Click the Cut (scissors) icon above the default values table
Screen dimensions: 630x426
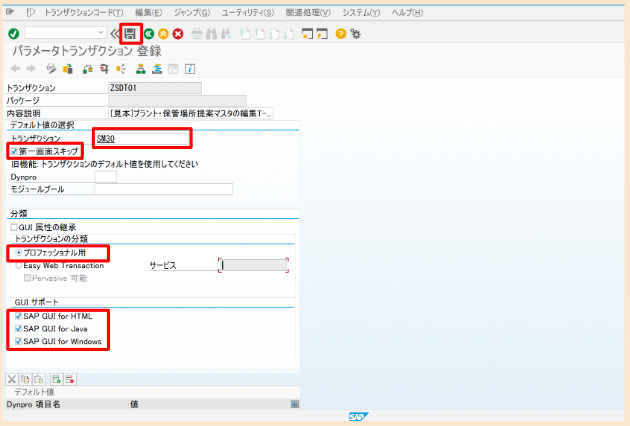(x=13, y=379)
